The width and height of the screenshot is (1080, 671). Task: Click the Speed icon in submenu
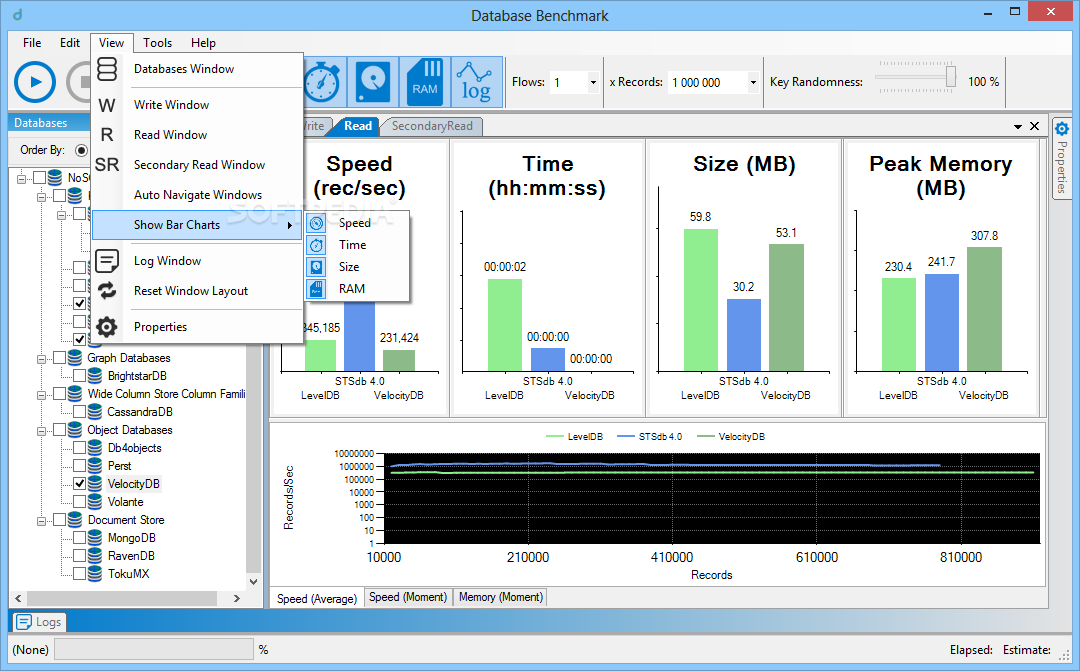316,223
